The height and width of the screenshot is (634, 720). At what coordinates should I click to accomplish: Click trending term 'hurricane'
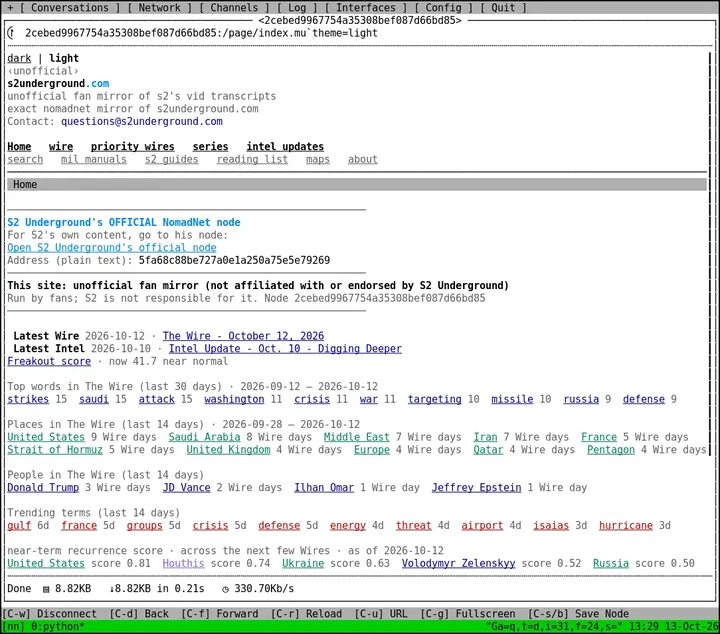click(x=626, y=526)
